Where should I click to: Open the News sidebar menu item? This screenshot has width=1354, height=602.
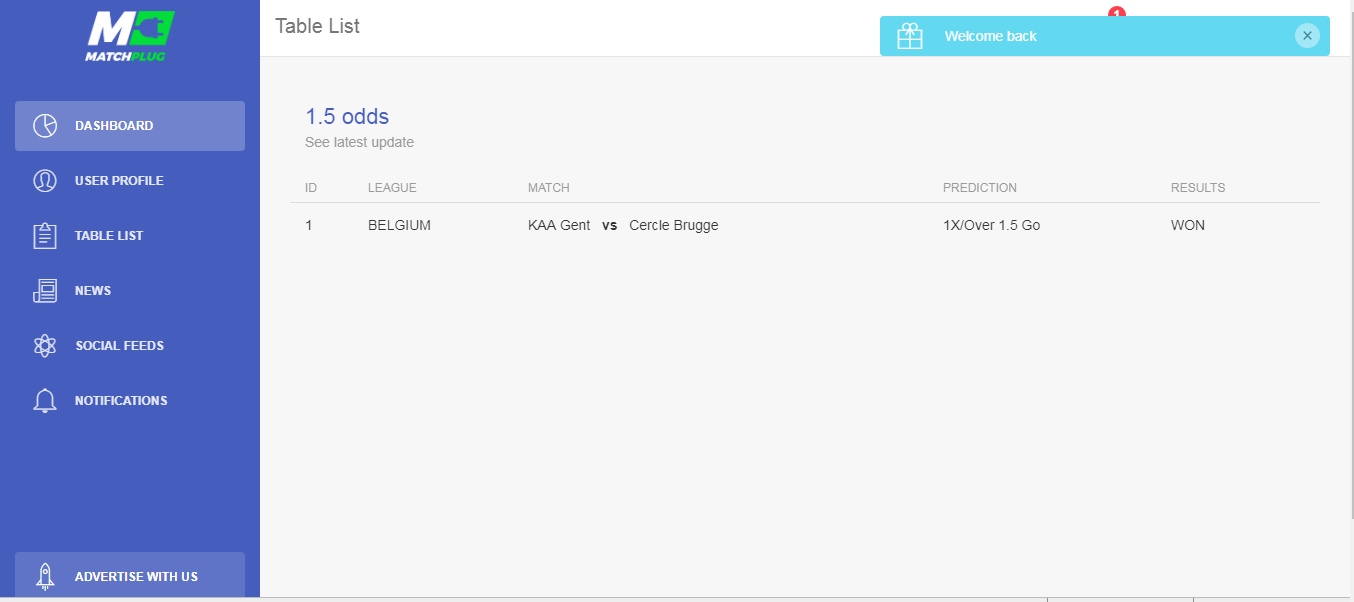[93, 291]
